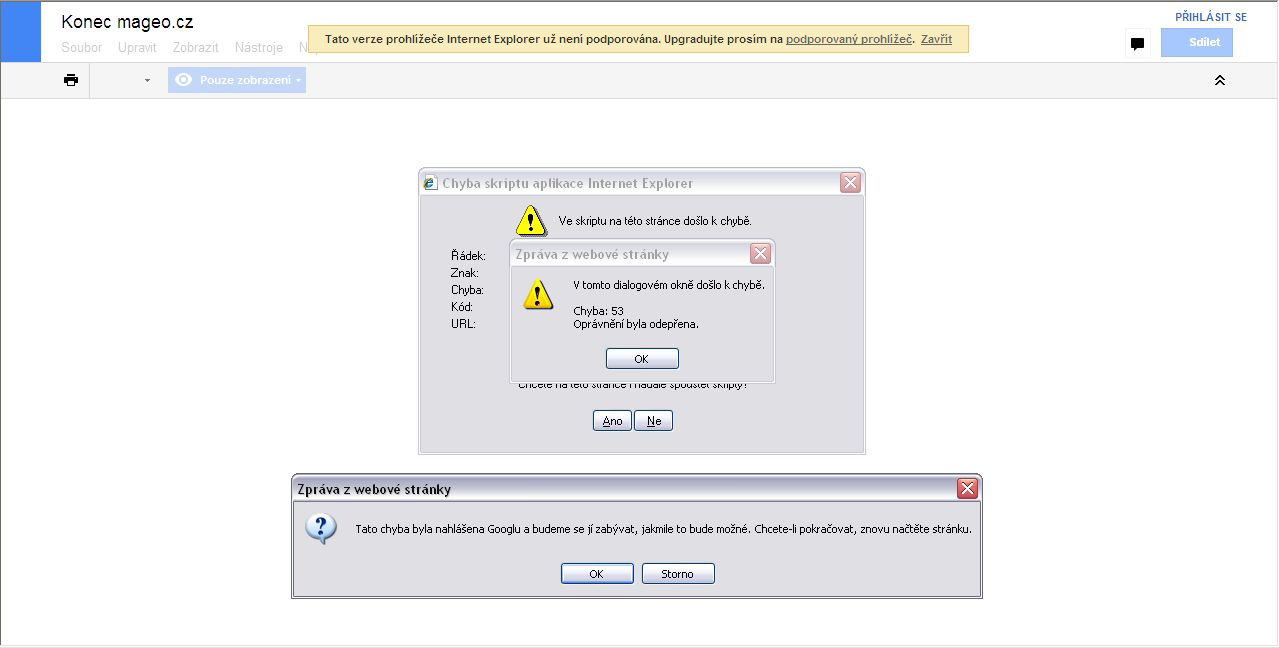Open the small dropdown arrow next to the print icon
This screenshot has height=648, width=1279.
[147, 80]
